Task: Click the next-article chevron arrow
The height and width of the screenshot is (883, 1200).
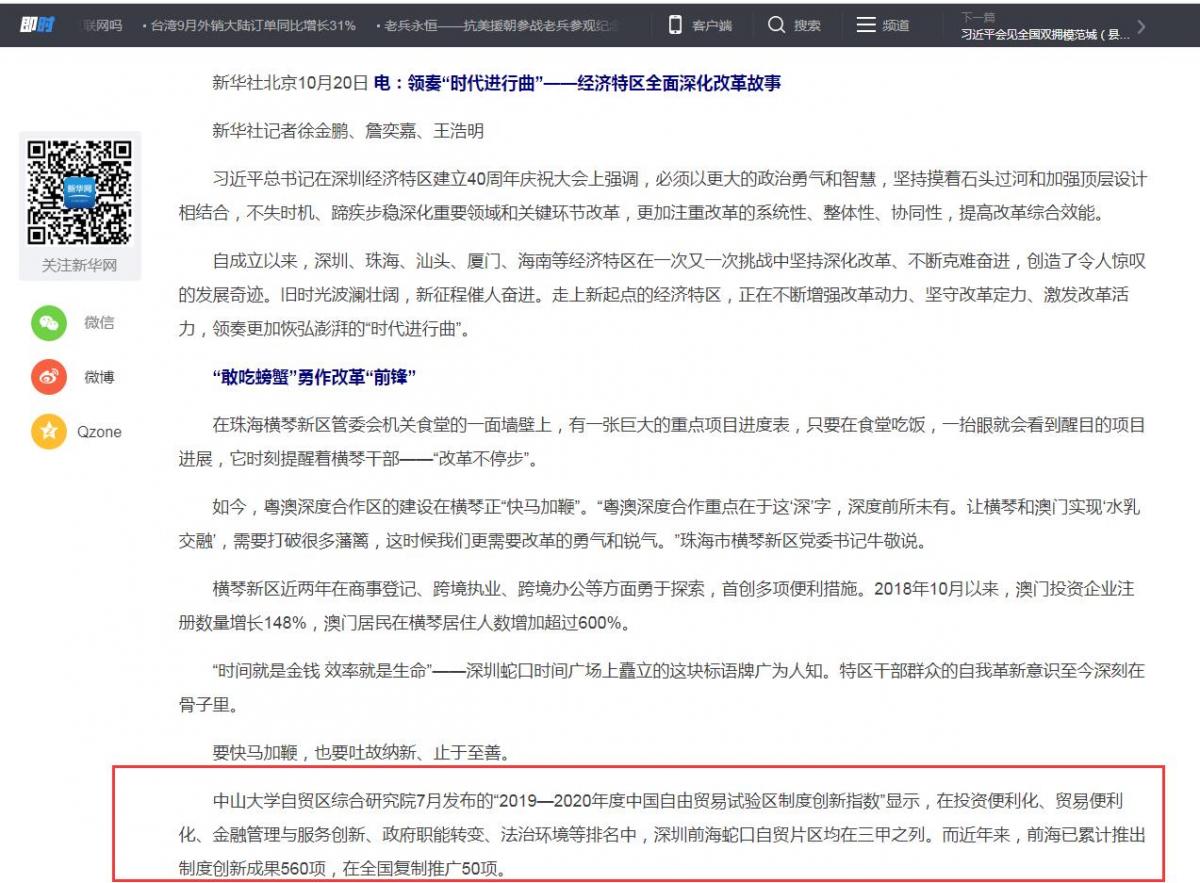Action: [x=1142, y=26]
